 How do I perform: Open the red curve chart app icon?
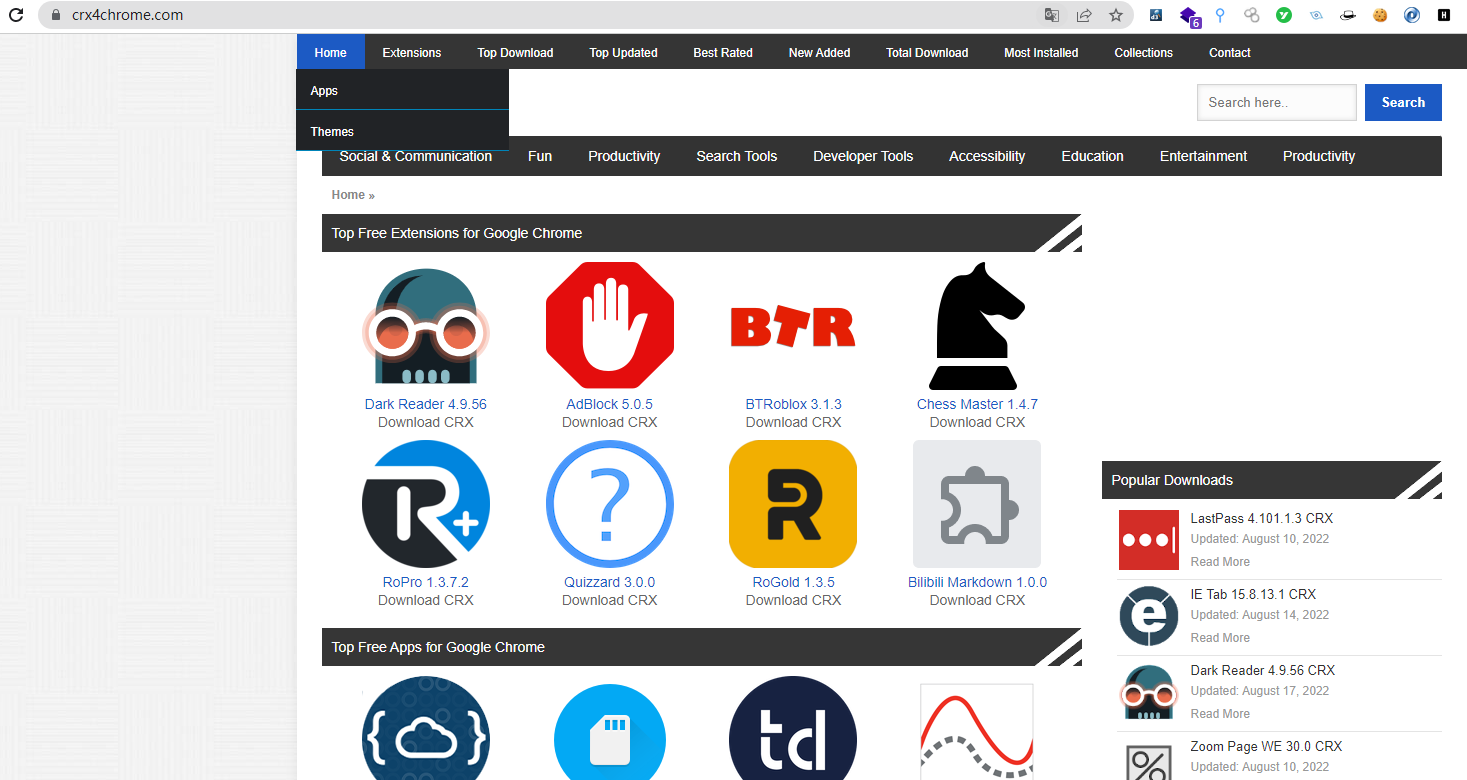977,731
